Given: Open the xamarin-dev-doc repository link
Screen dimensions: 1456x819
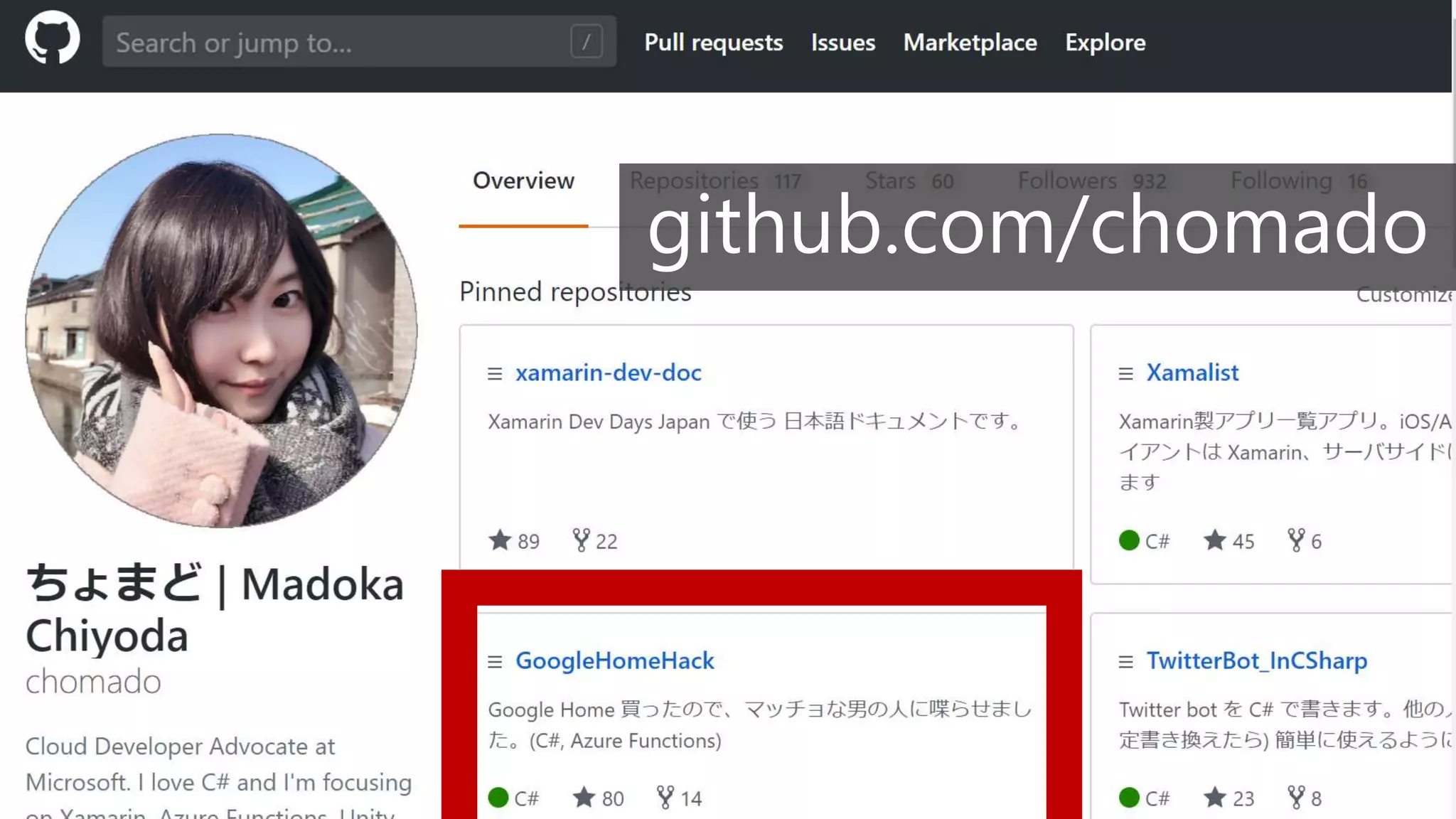Looking at the screenshot, I should [x=609, y=373].
